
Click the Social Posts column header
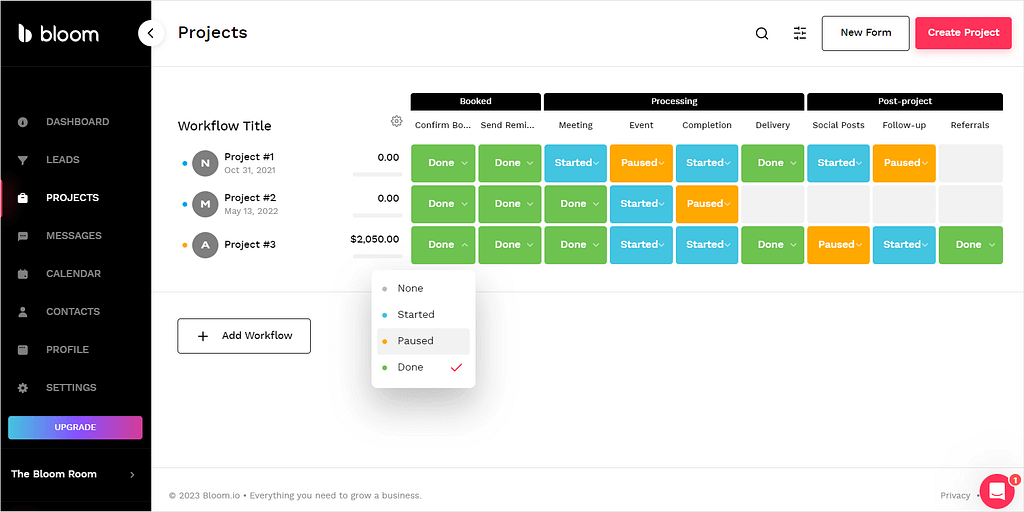click(x=839, y=125)
